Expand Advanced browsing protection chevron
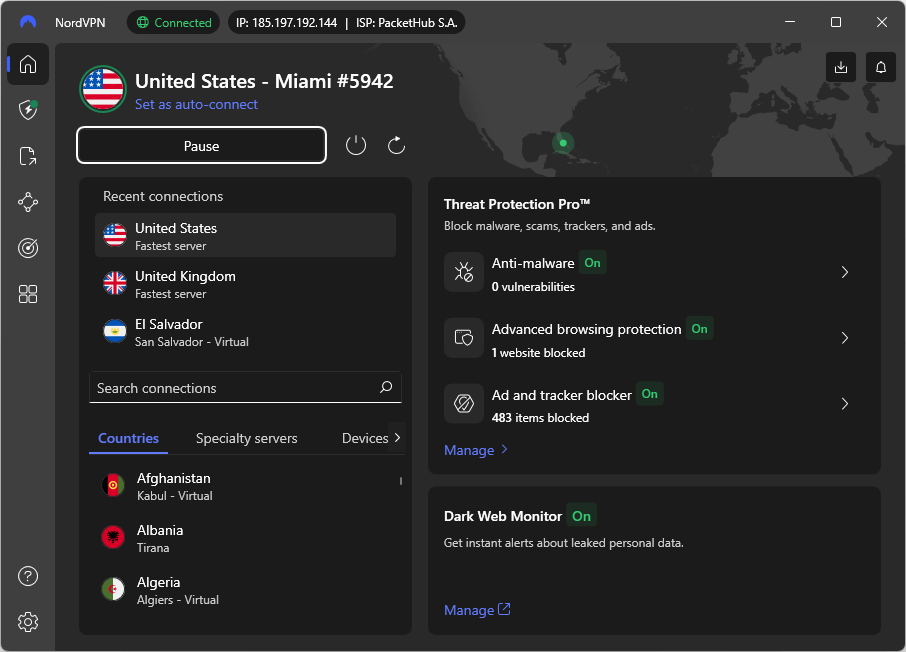 845,338
